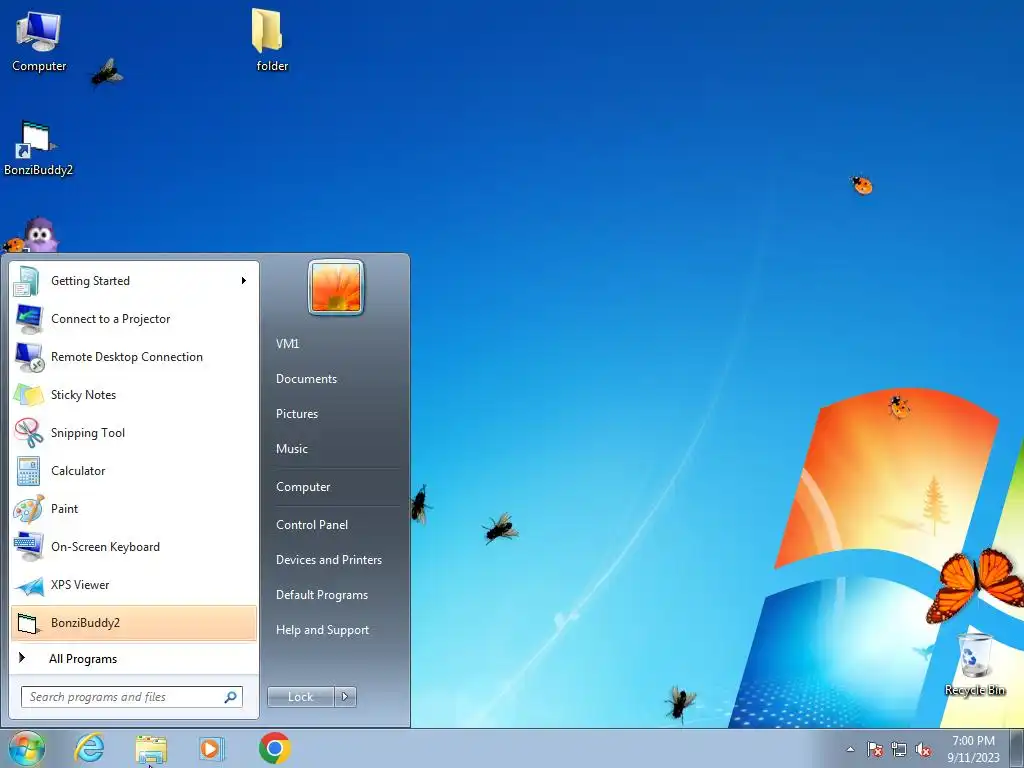
Task: Click the Snipping Tool scissors icon
Action: click(28, 433)
